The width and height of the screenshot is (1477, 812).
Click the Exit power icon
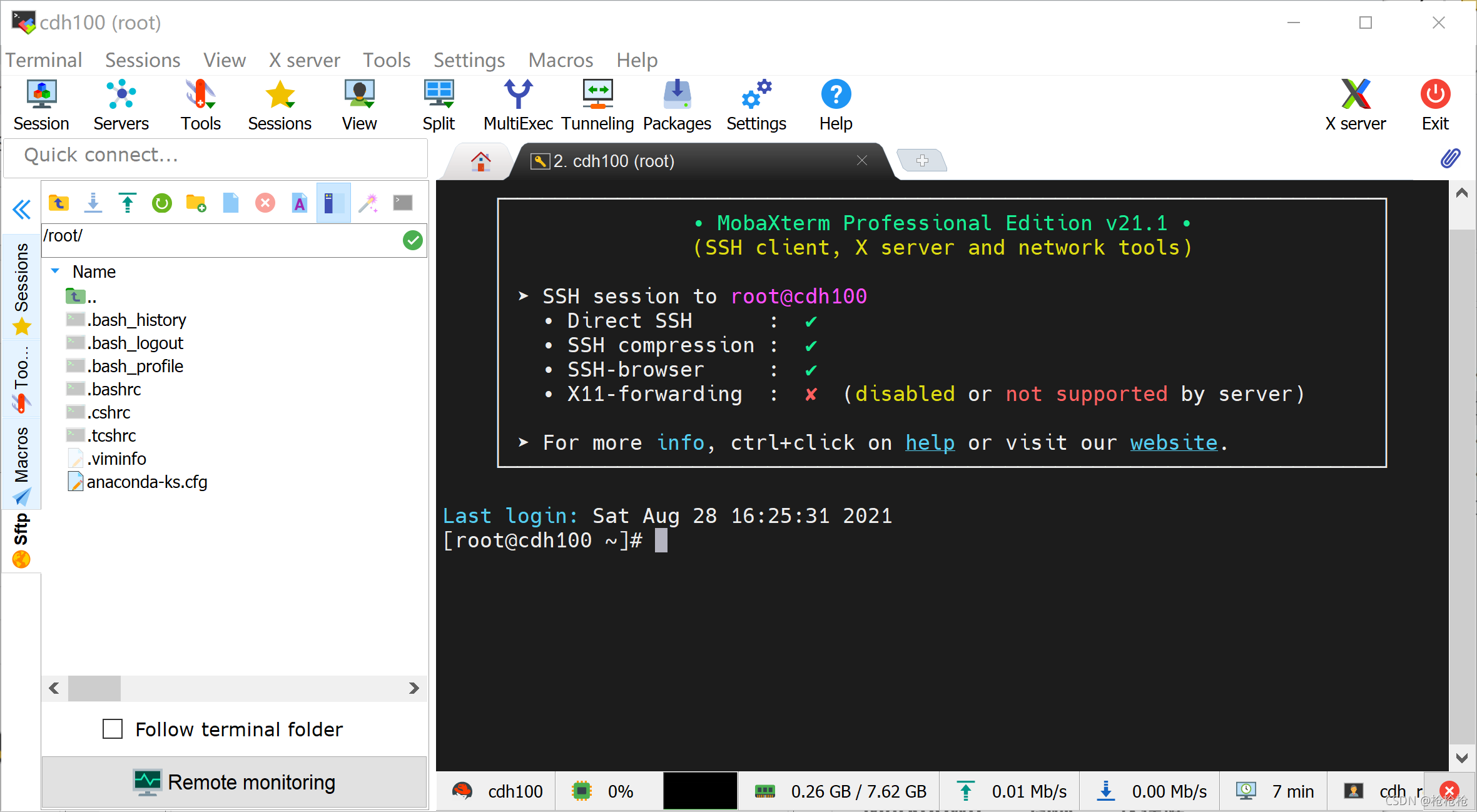pos(1435,104)
